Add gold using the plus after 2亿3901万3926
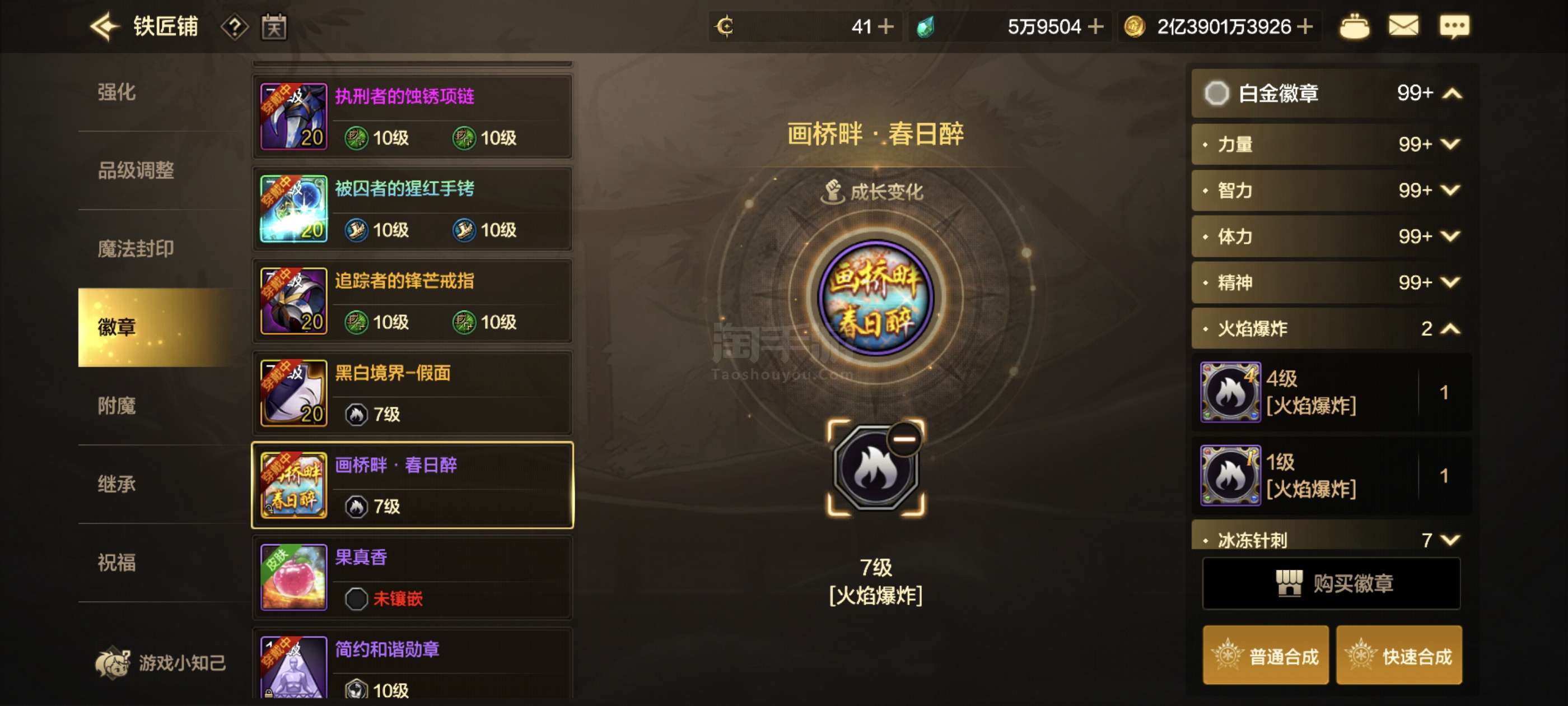This screenshot has width=1568, height=706. coord(1304,27)
